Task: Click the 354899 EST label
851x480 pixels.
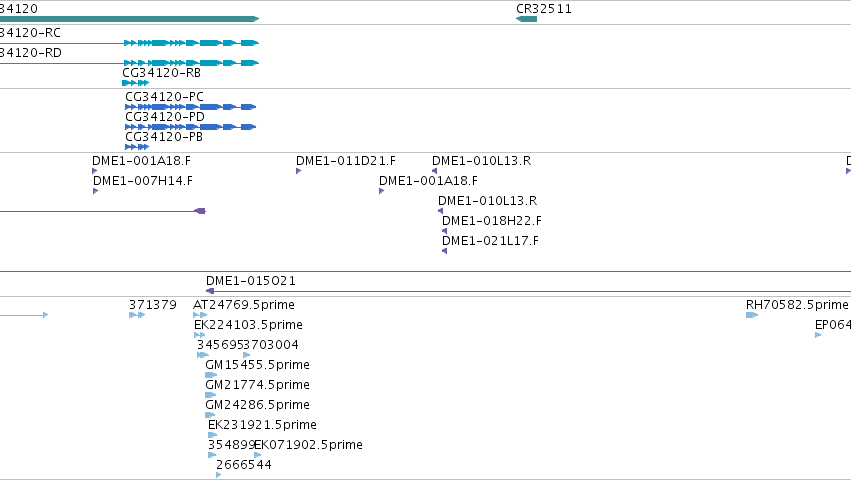Action: (231, 445)
